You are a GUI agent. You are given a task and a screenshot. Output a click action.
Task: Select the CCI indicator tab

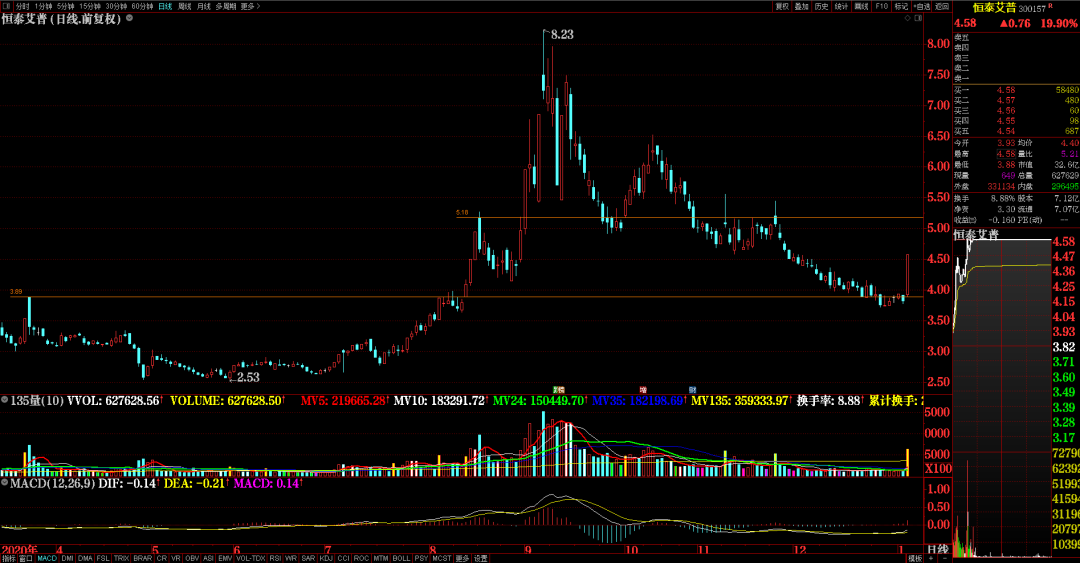(x=344, y=558)
